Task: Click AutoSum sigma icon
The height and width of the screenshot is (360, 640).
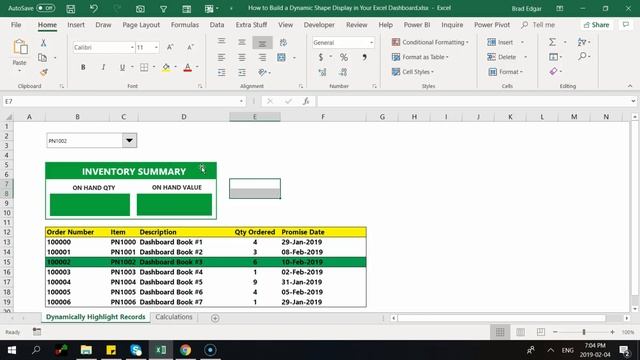Action: (552, 42)
